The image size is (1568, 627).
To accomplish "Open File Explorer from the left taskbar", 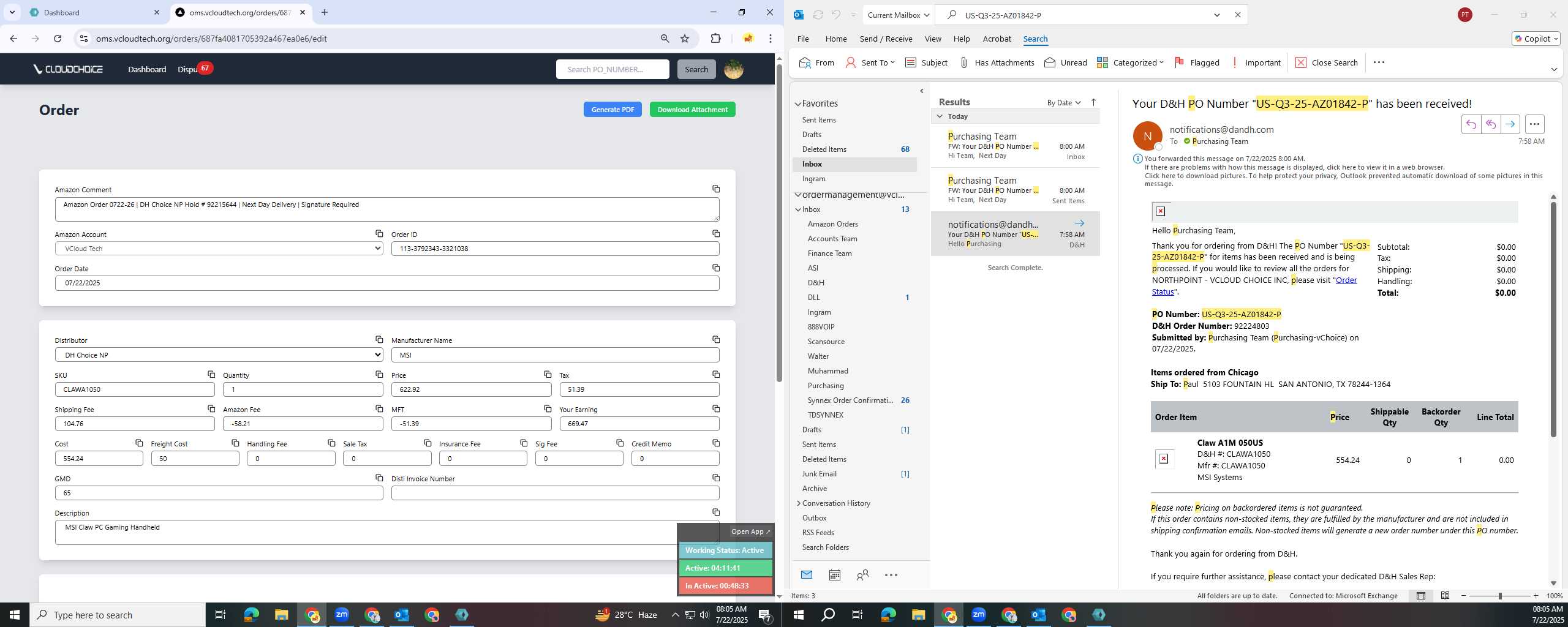I will point(281,615).
